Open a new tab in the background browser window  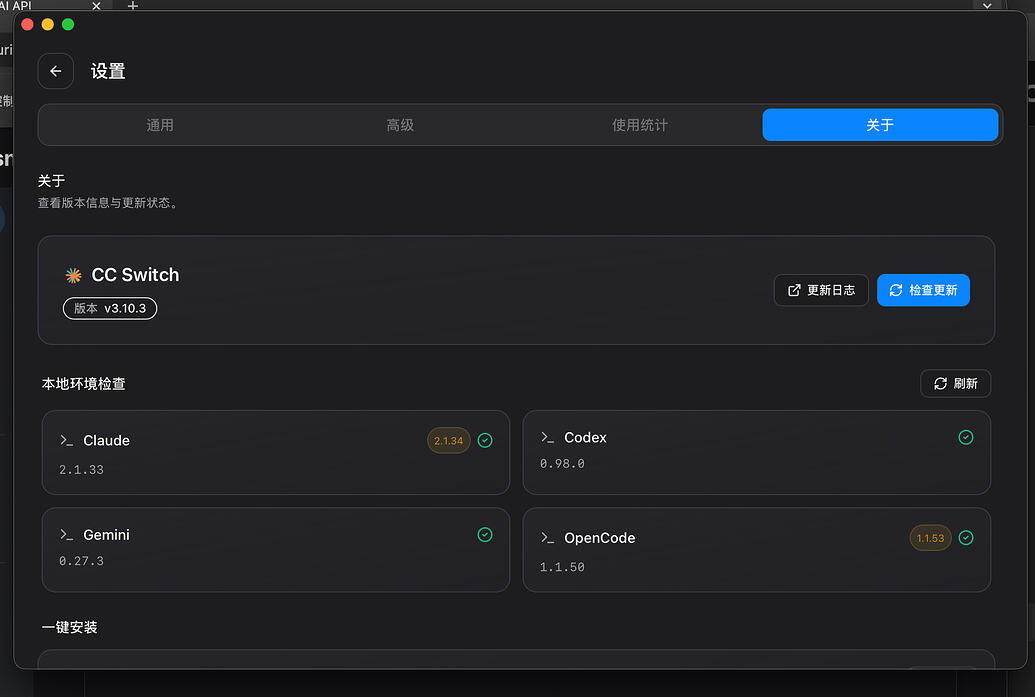click(133, 5)
